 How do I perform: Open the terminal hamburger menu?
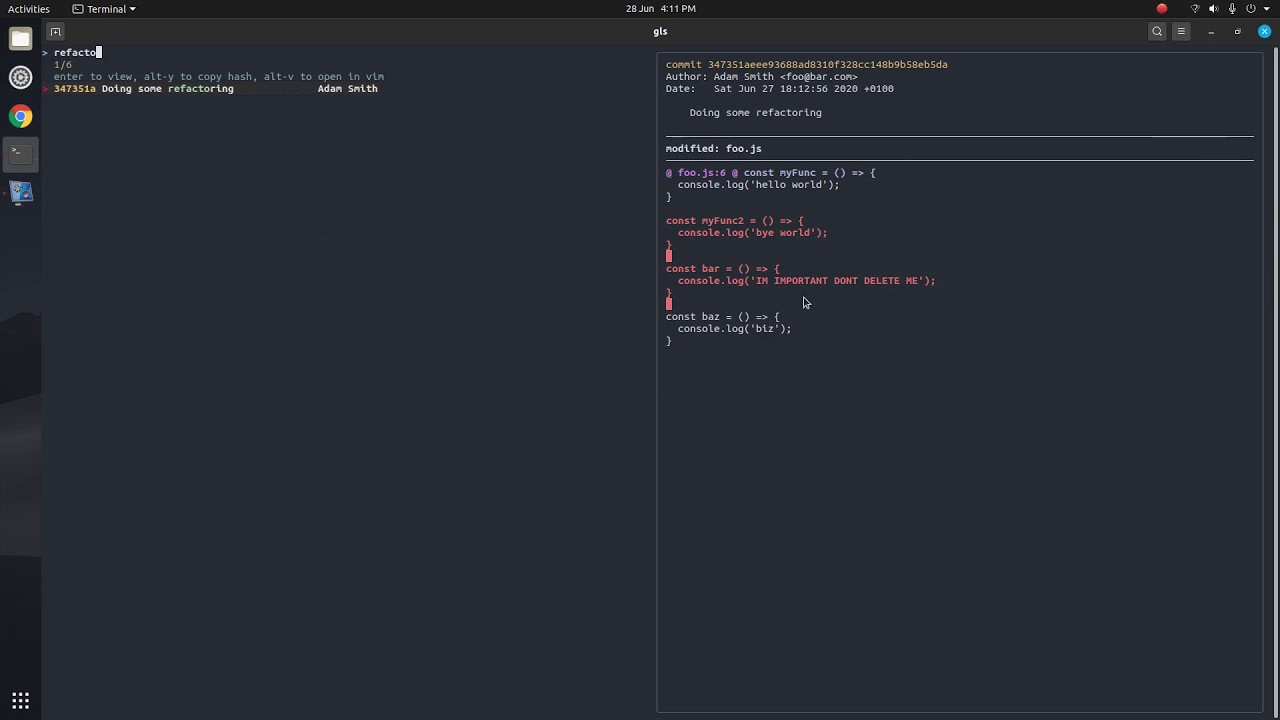pyautogui.click(x=1181, y=32)
